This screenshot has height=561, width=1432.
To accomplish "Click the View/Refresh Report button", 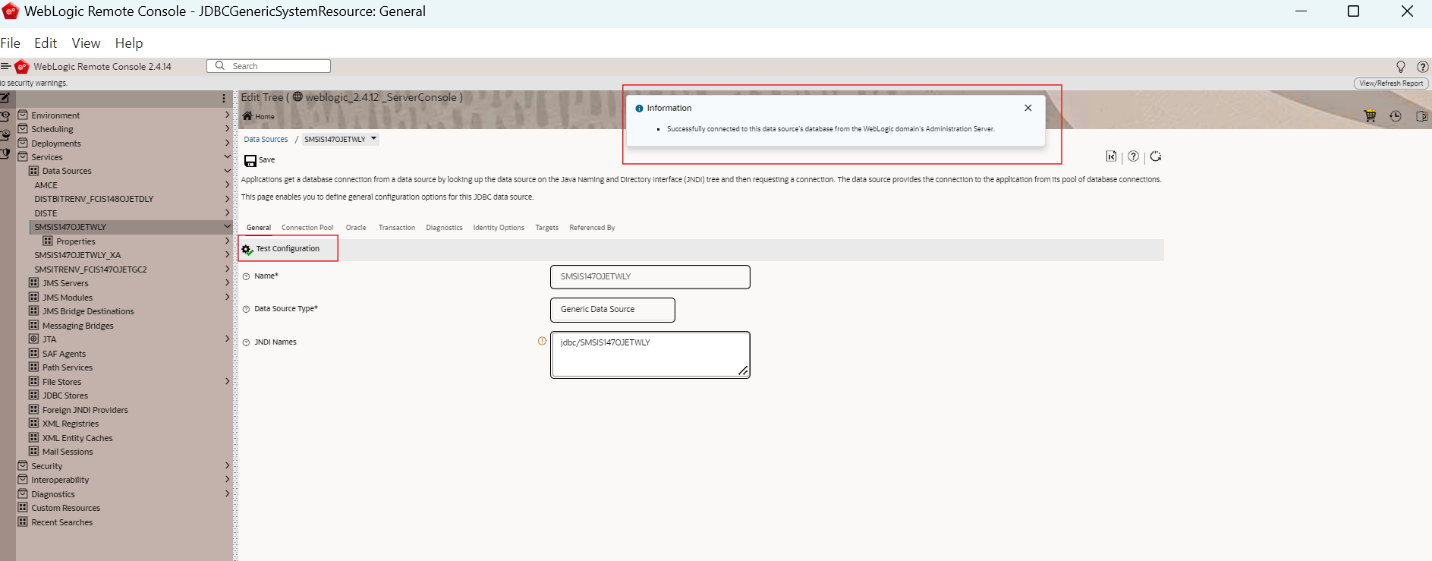I will 1391,83.
